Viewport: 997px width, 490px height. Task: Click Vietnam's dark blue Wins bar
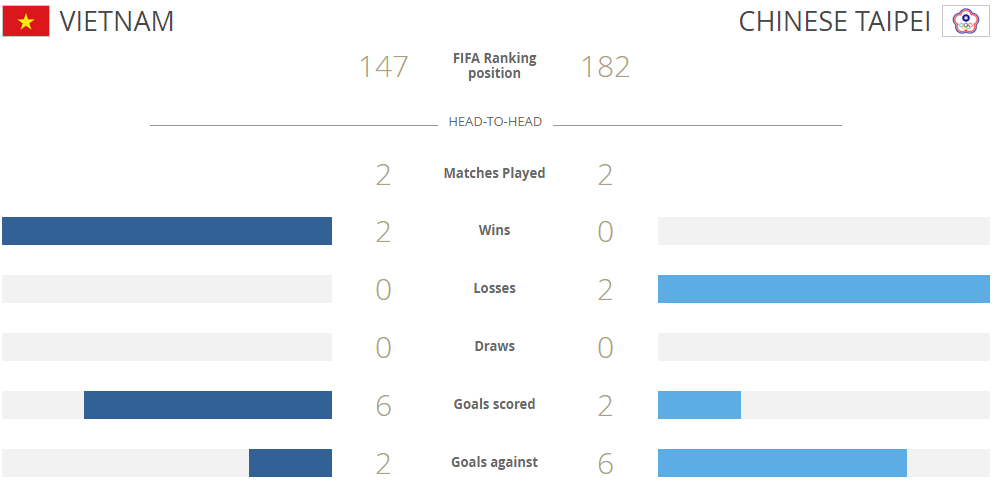pos(167,231)
